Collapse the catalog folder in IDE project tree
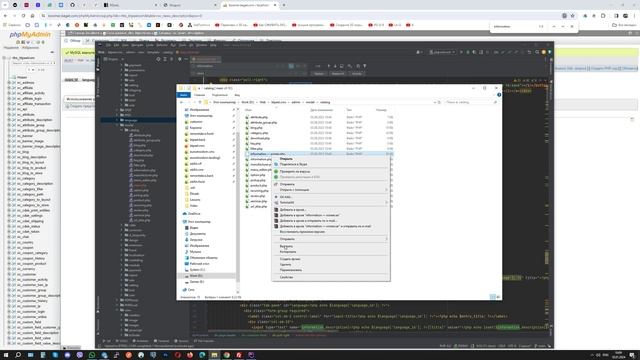The image size is (640, 360). point(122,130)
